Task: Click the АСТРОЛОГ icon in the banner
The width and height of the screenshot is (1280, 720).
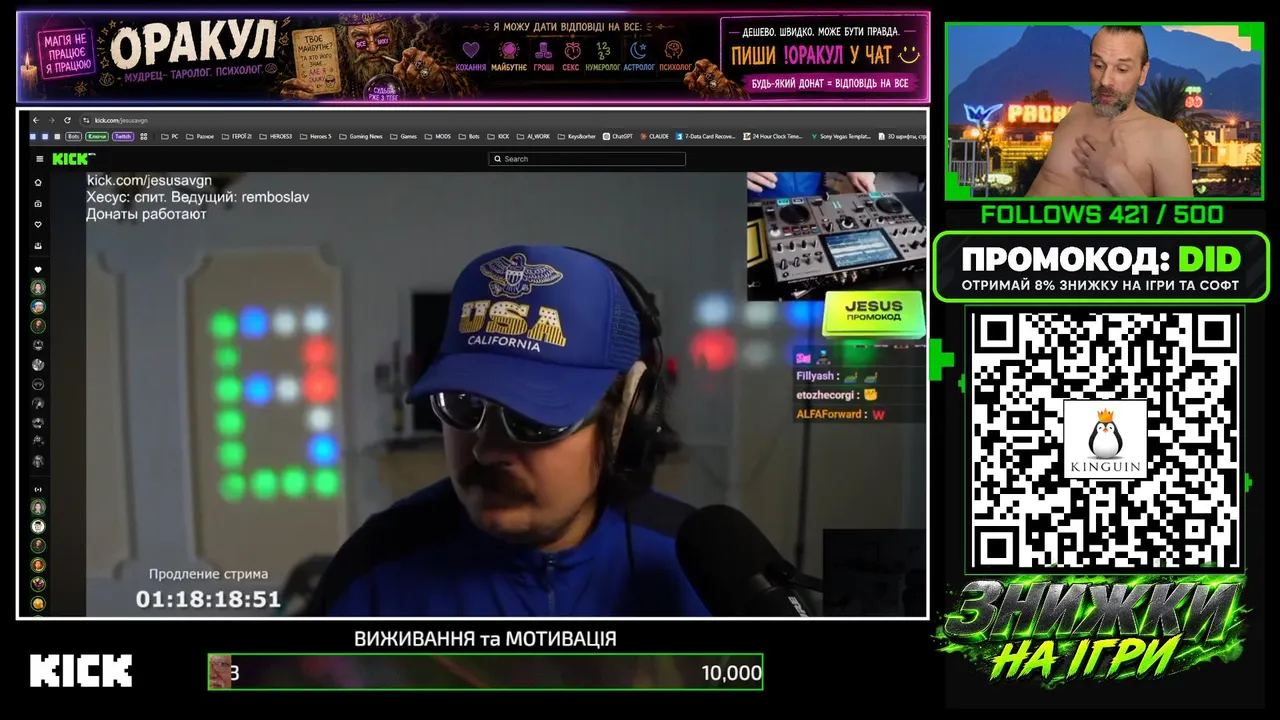Action: point(639,51)
